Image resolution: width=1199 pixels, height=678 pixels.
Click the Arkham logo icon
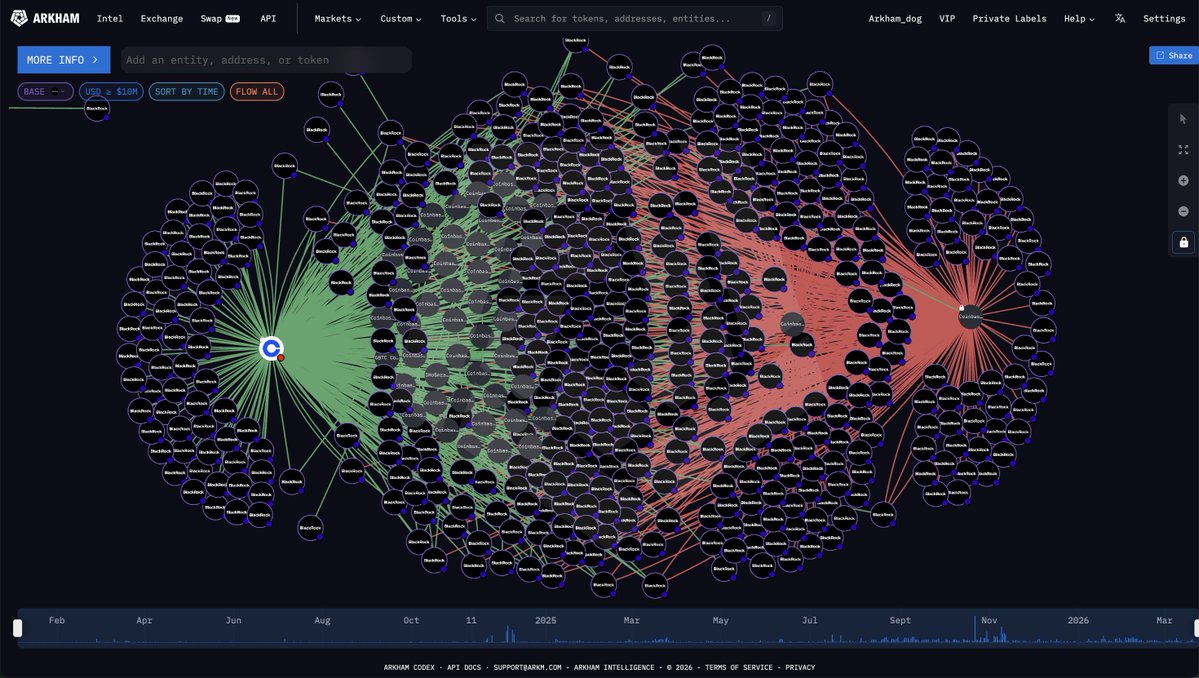click(19, 18)
